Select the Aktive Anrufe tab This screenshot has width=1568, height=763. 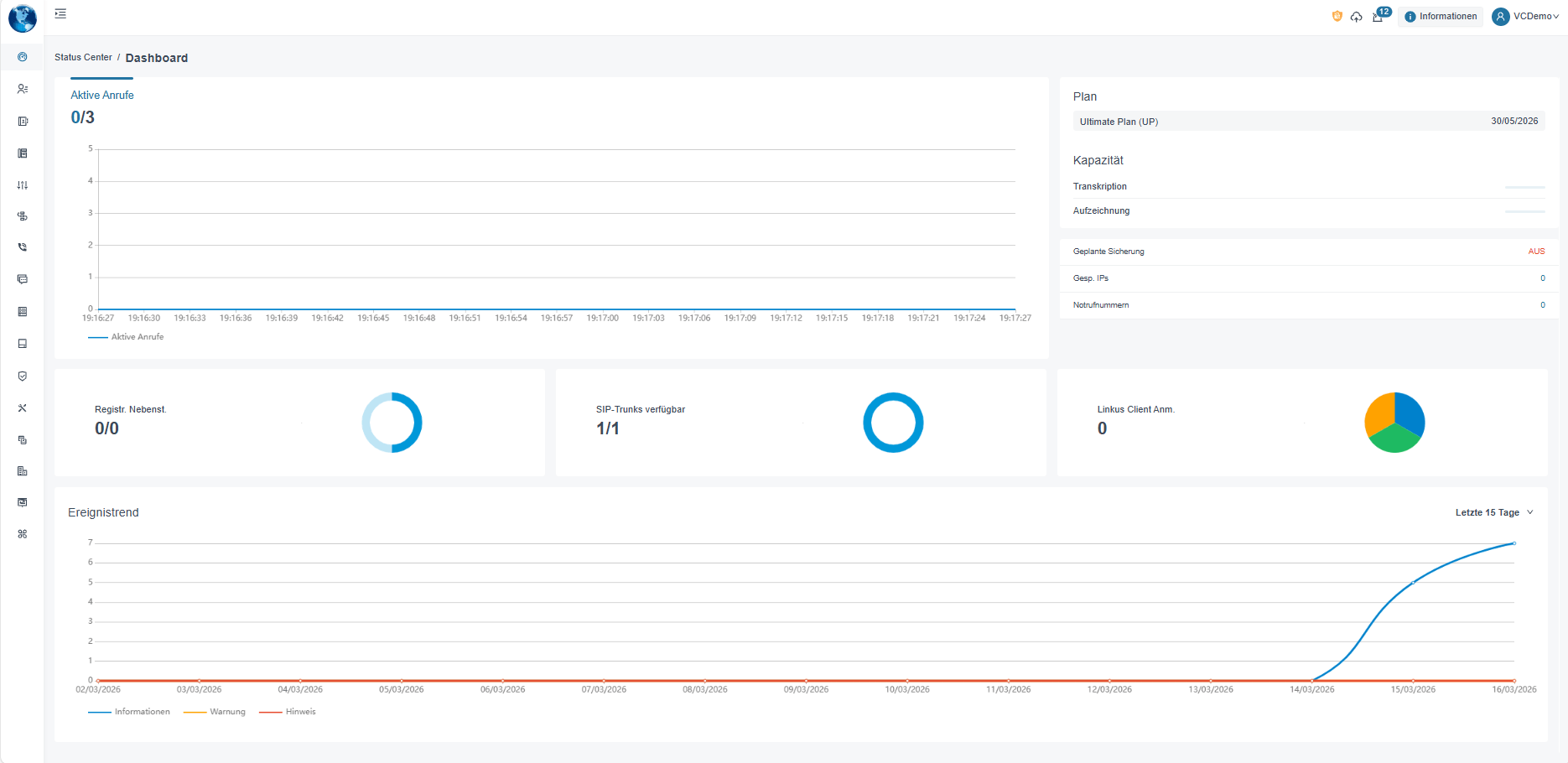click(102, 96)
